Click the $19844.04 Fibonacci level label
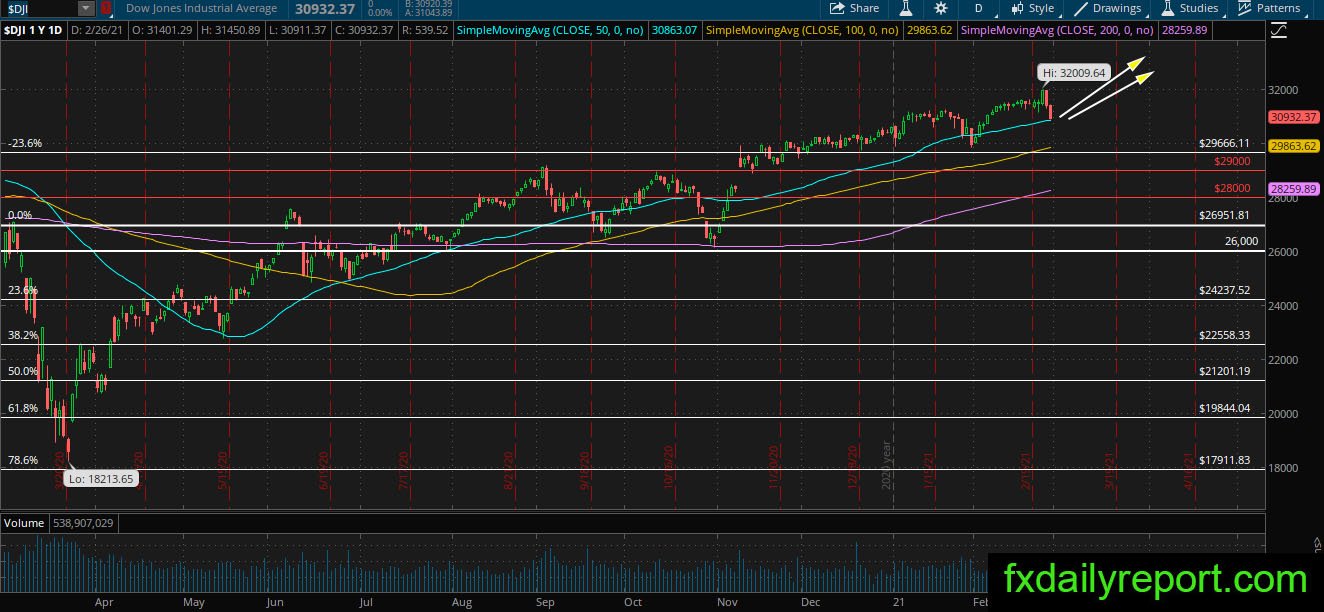This screenshot has height=612, width=1324. [1225, 408]
